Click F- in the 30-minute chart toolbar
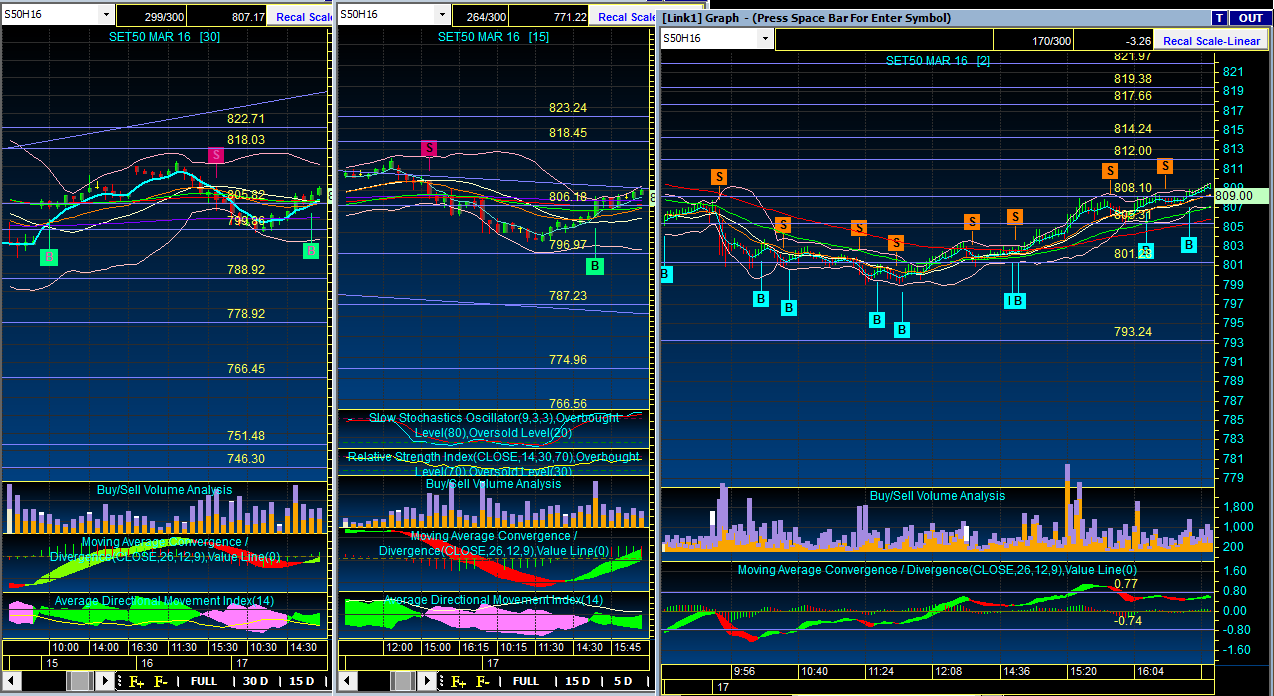The image size is (1274, 696). [160, 682]
